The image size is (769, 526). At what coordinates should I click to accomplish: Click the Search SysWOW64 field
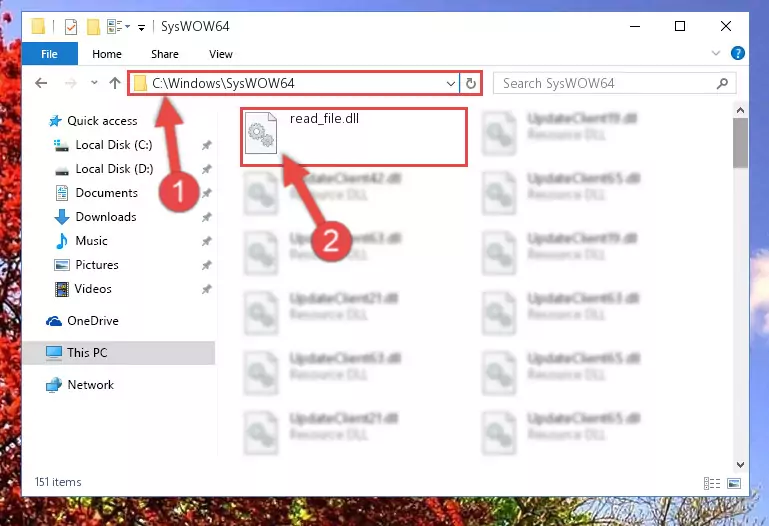point(614,83)
